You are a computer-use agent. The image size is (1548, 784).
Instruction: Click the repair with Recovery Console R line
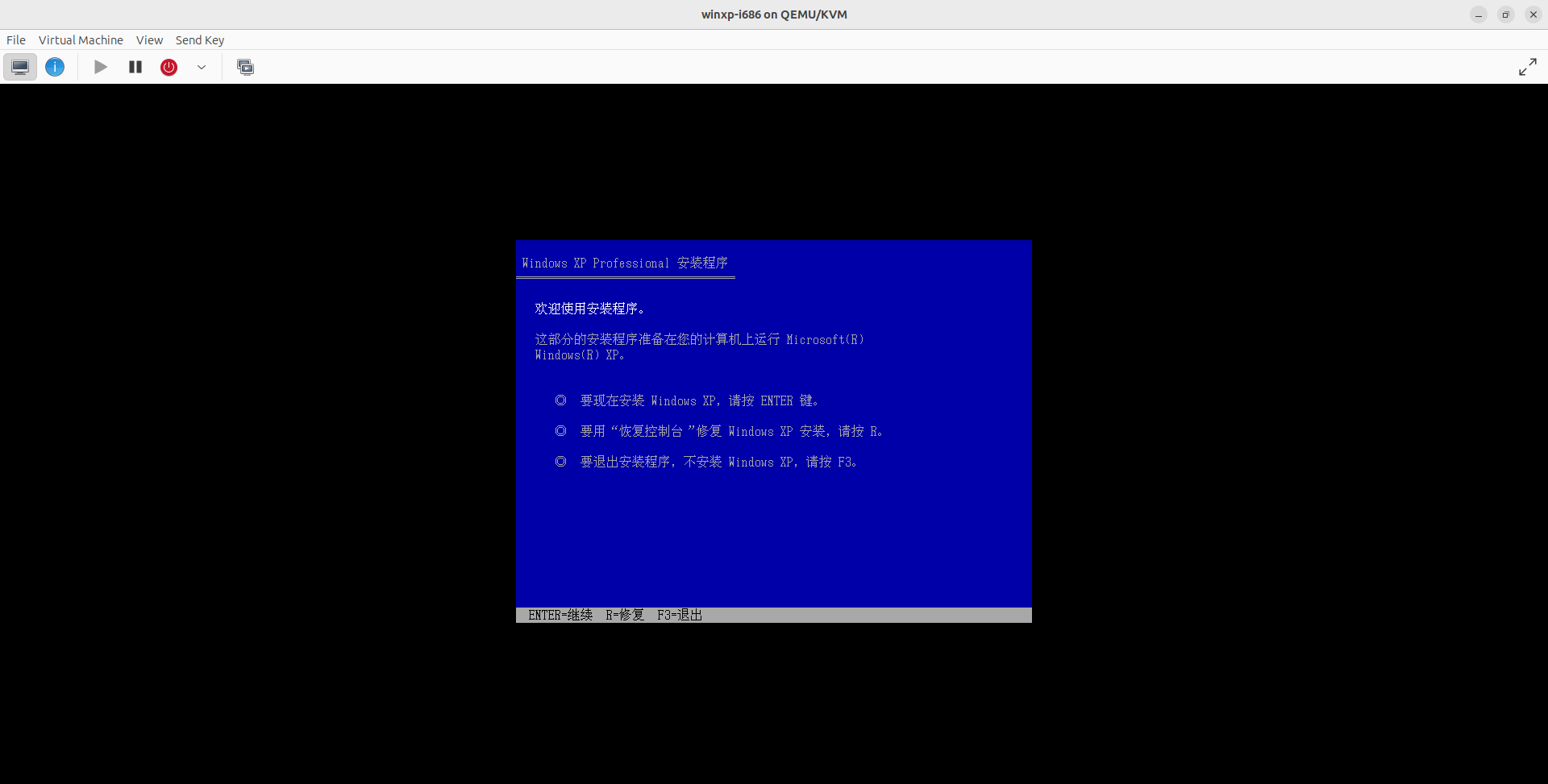click(731, 431)
